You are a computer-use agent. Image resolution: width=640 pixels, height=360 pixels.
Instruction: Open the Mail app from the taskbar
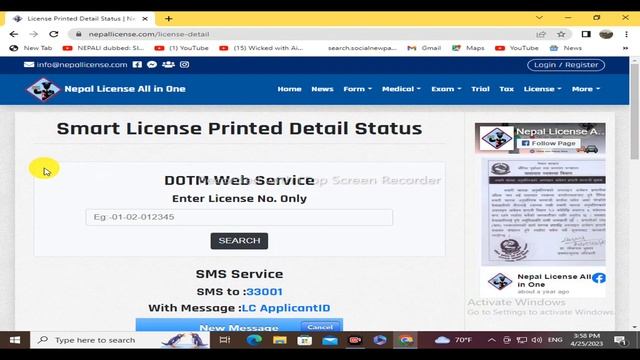click(x=330, y=340)
